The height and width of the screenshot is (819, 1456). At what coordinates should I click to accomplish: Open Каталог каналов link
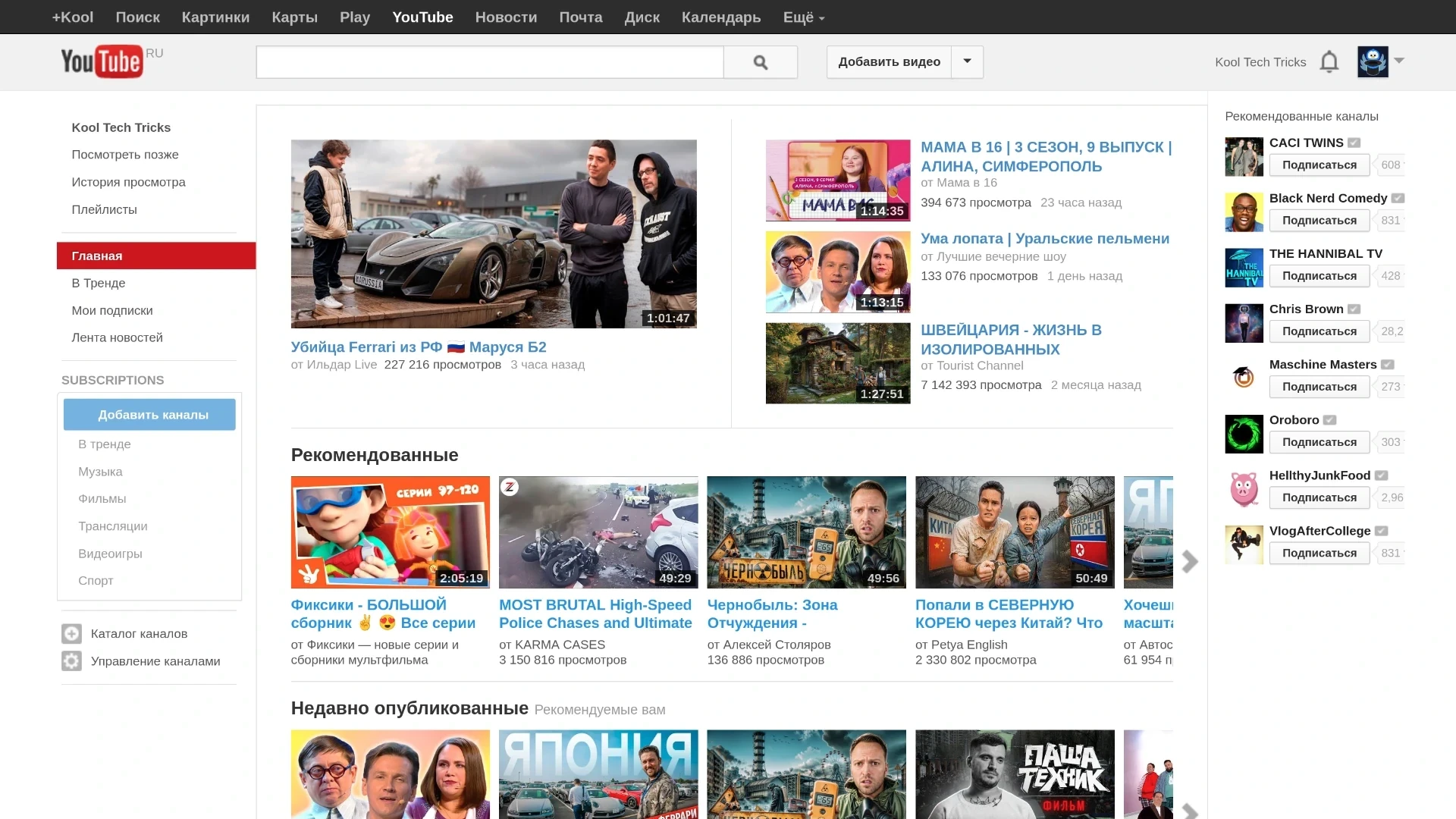pyautogui.click(x=139, y=633)
